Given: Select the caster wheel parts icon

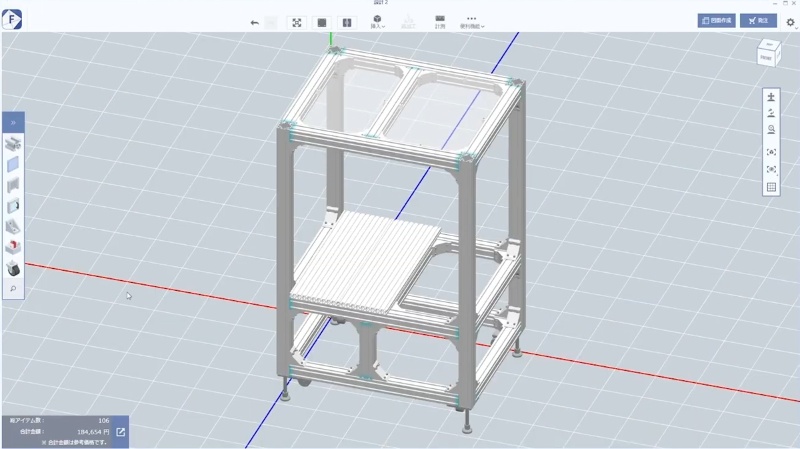Looking at the screenshot, I should point(14,267).
